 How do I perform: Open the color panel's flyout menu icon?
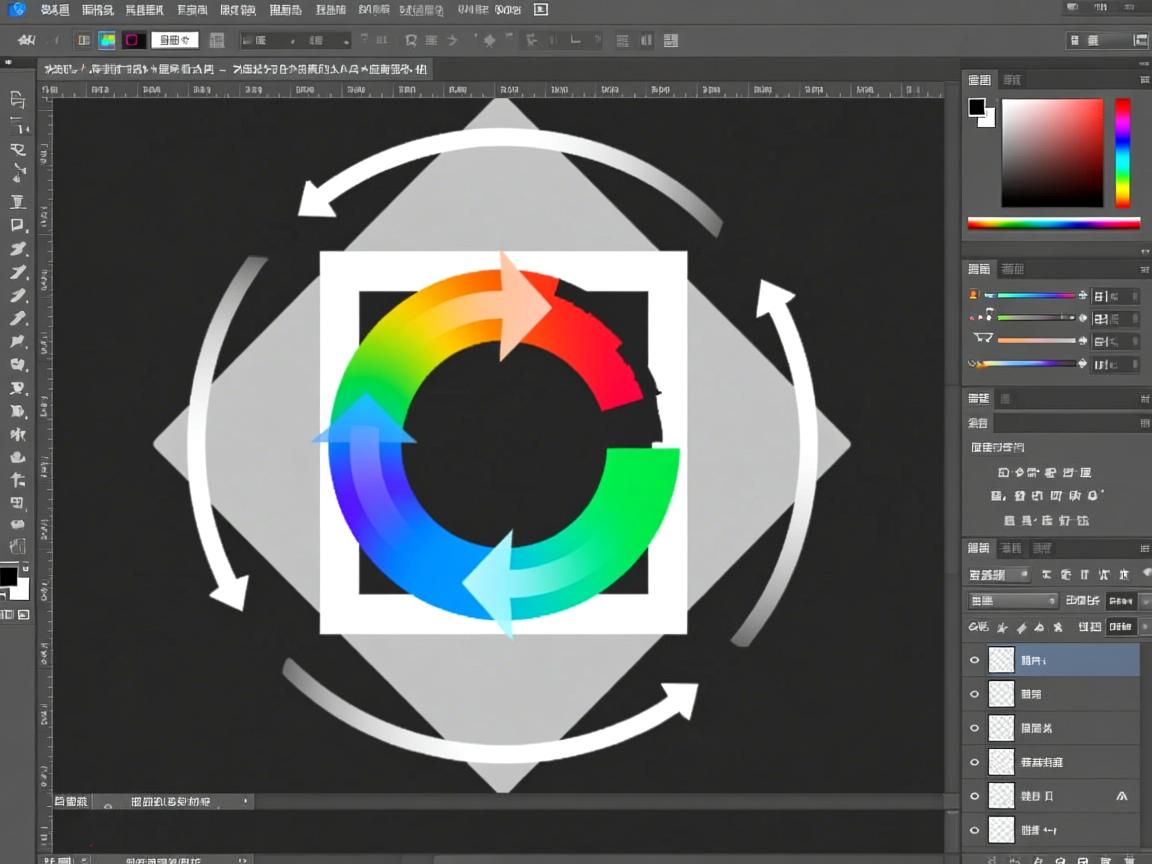(1144, 80)
